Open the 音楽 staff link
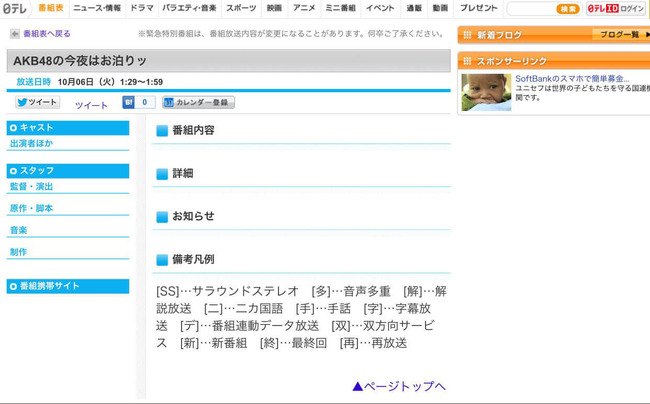The height and width of the screenshot is (404, 650). [19, 230]
